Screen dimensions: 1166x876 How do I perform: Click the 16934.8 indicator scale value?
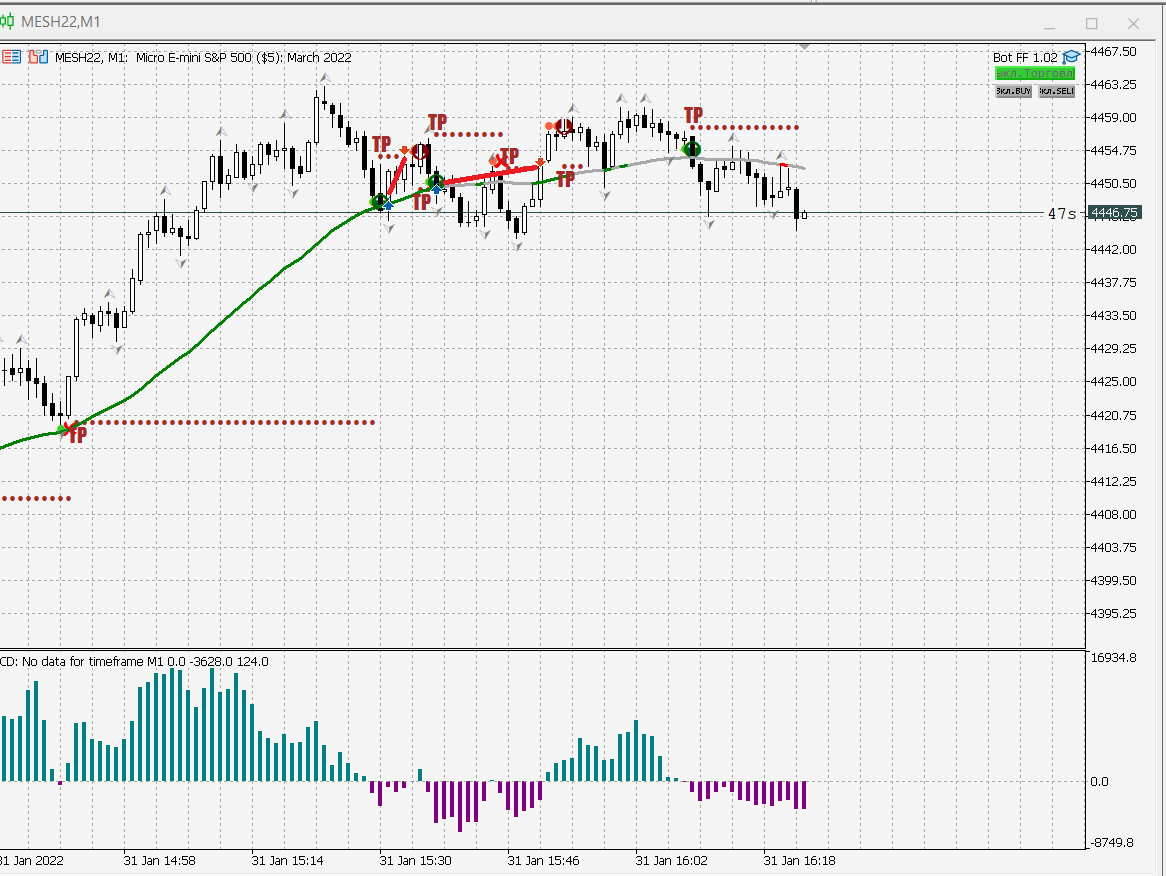tap(1113, 657)
